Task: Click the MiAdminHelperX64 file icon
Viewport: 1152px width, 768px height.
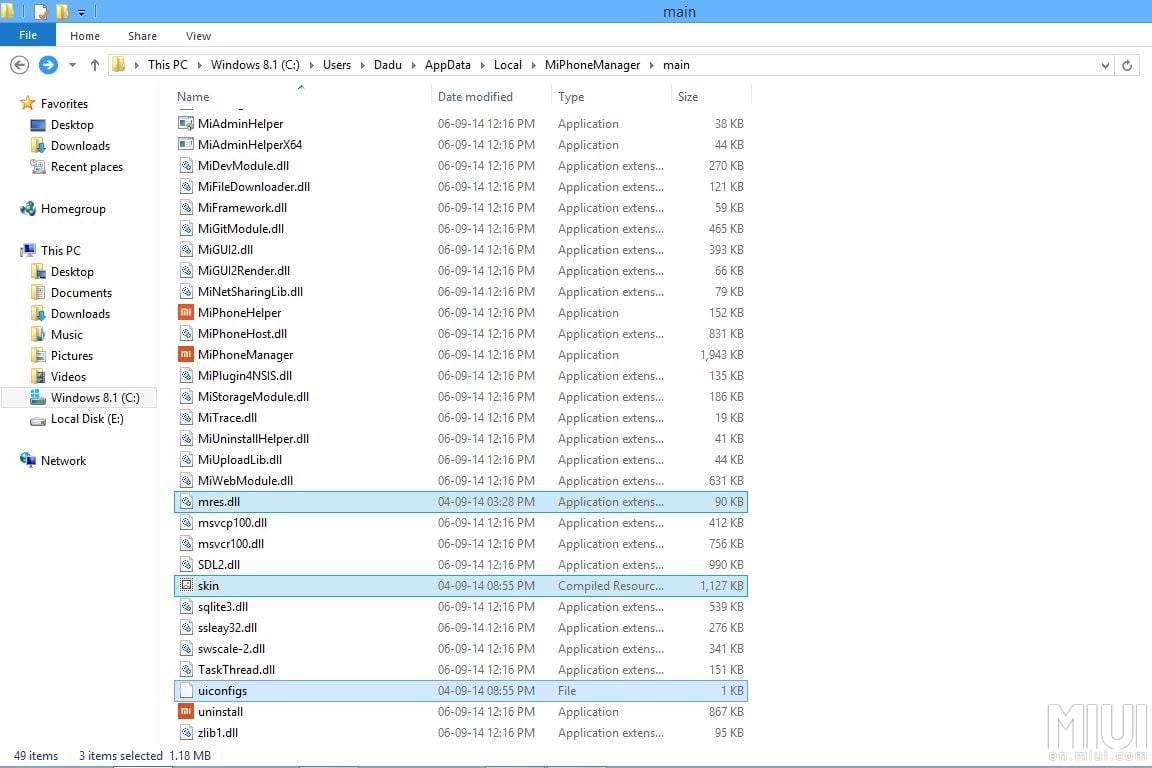Action: [x=186, y=144]
